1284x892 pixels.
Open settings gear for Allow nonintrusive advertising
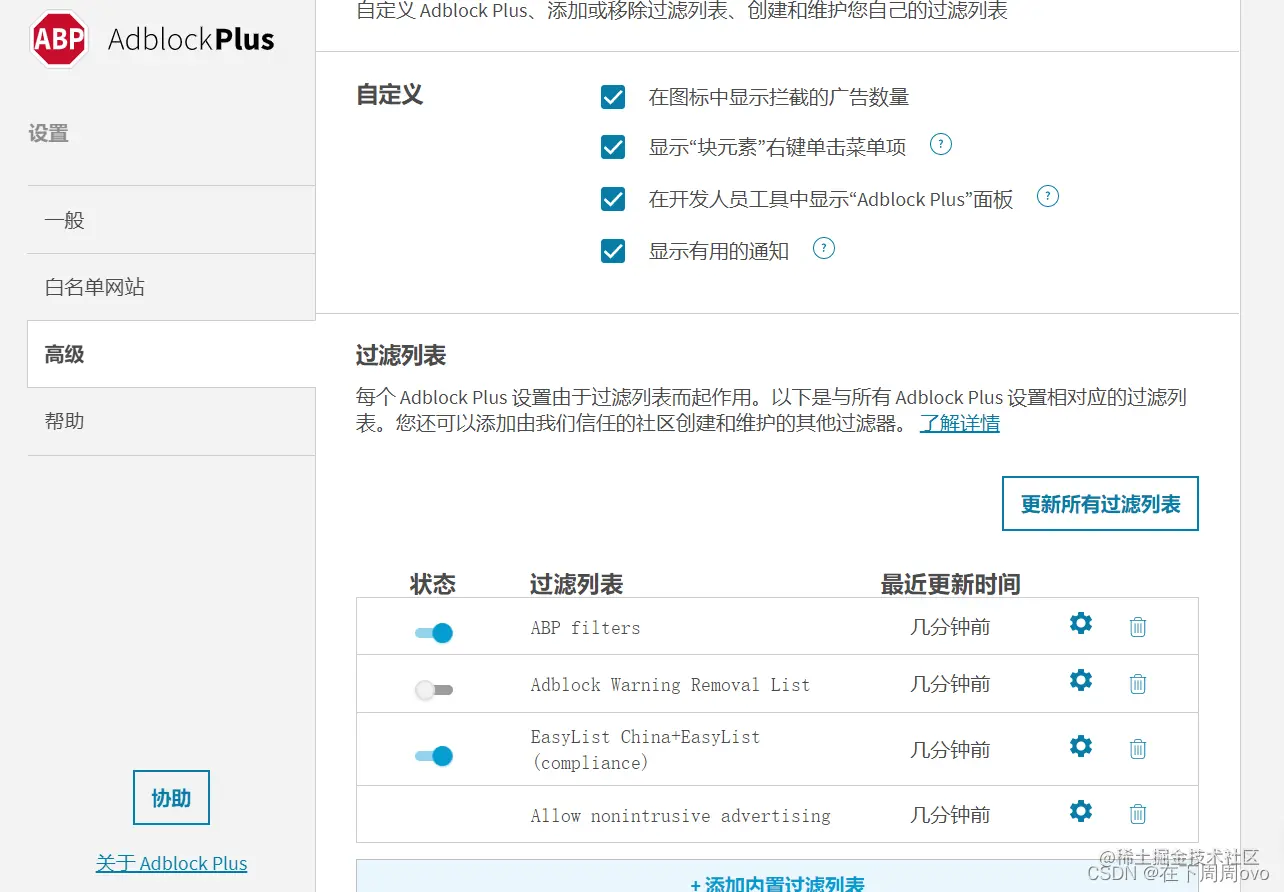tap(1081, 811)
